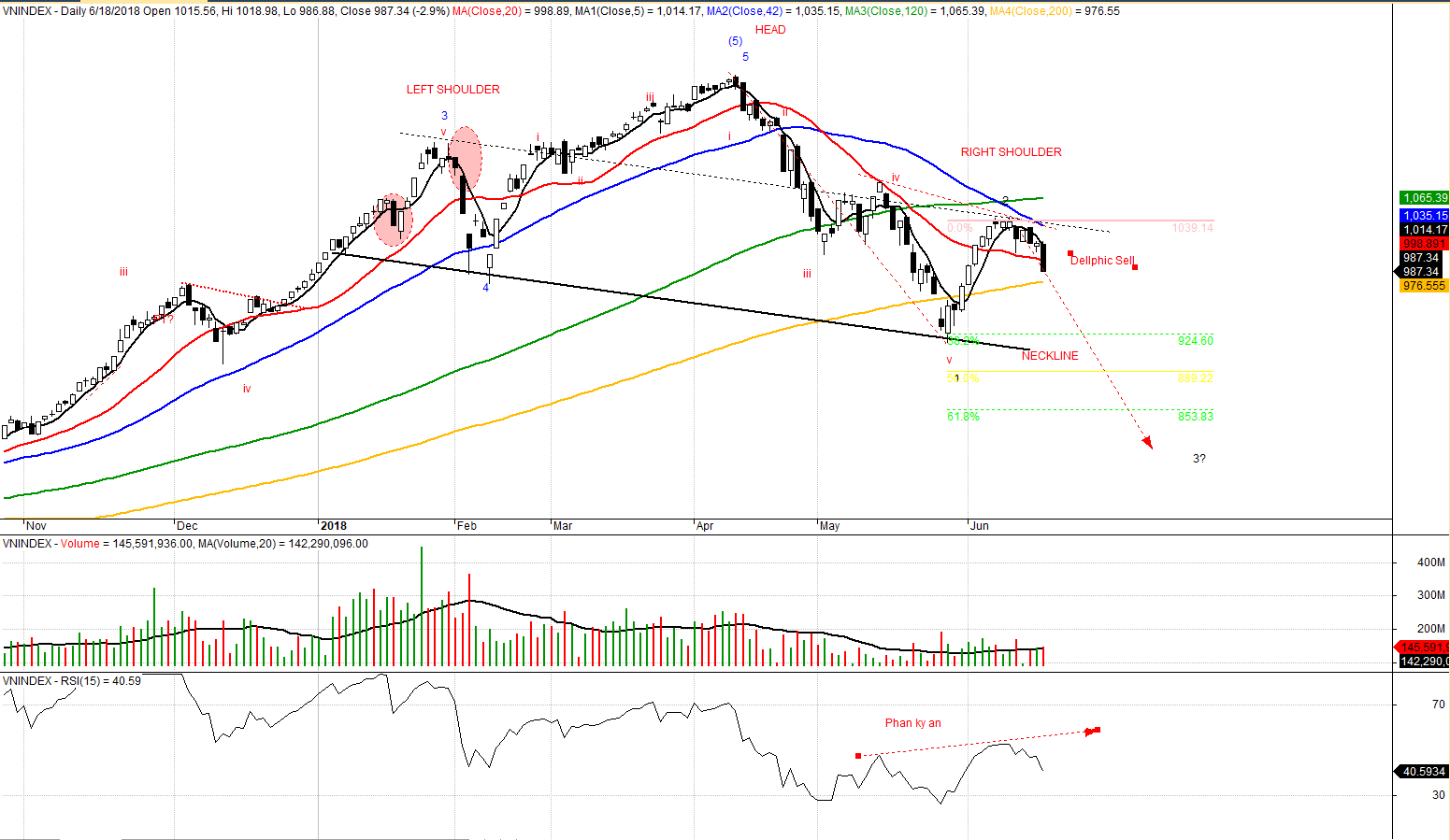
Task: Click the 924.60 Fibonacci level label
Action: 1195,341
